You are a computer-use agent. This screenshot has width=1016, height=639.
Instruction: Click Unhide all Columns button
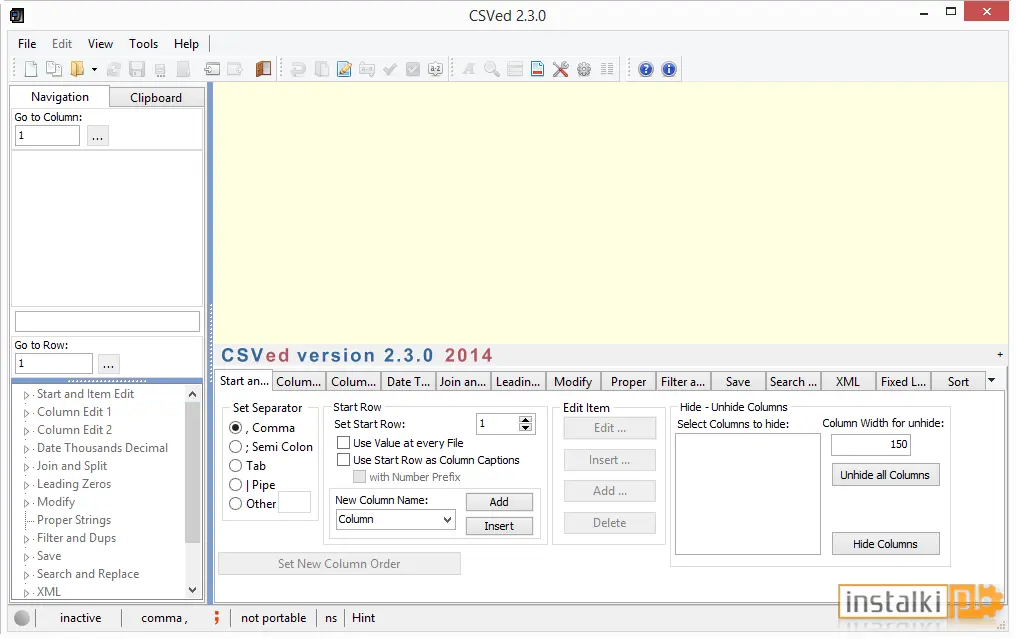pyautogui.click(x=884, y=475)
